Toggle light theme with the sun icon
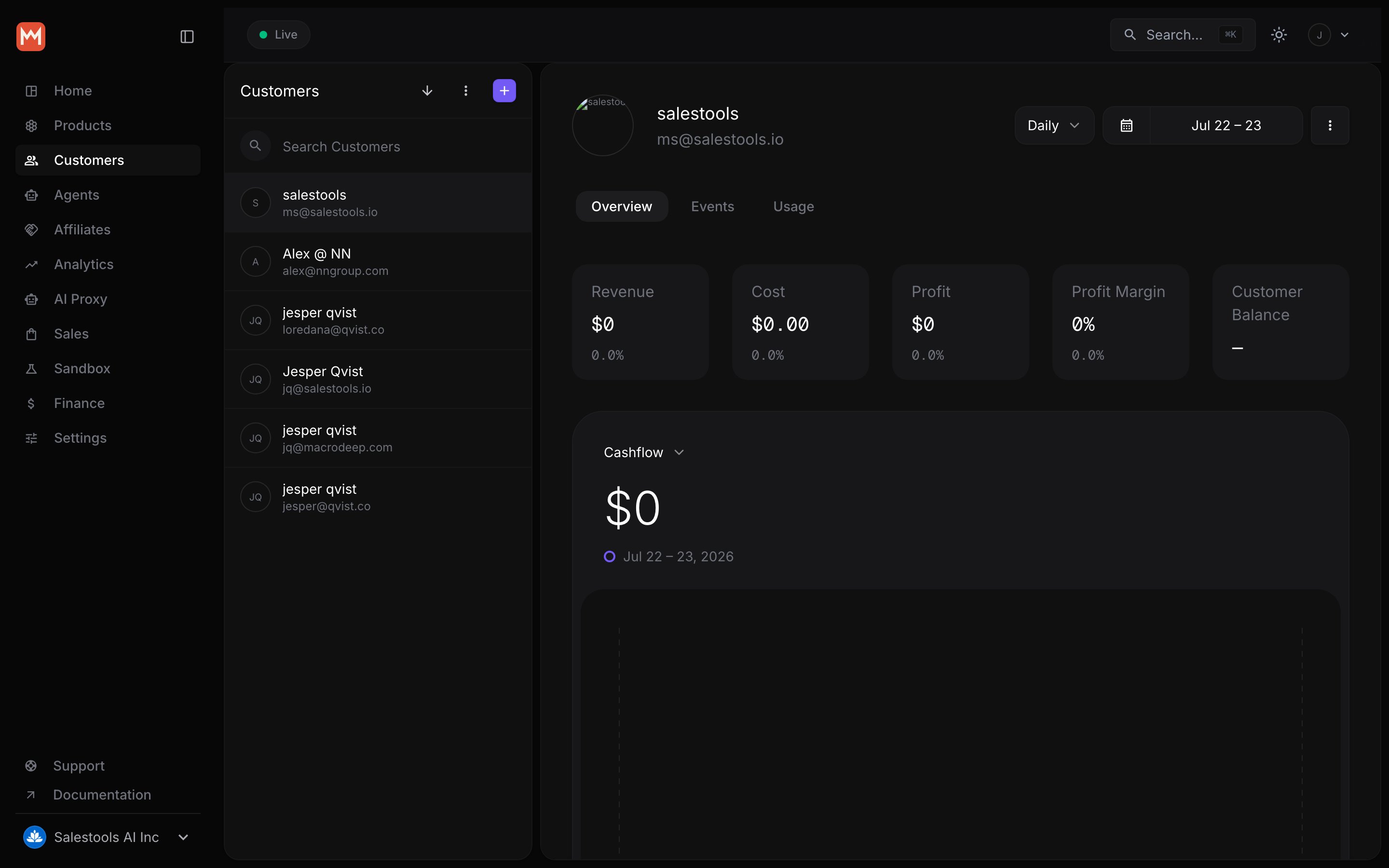This screenshot has height=868, width=1389. 1279,35
